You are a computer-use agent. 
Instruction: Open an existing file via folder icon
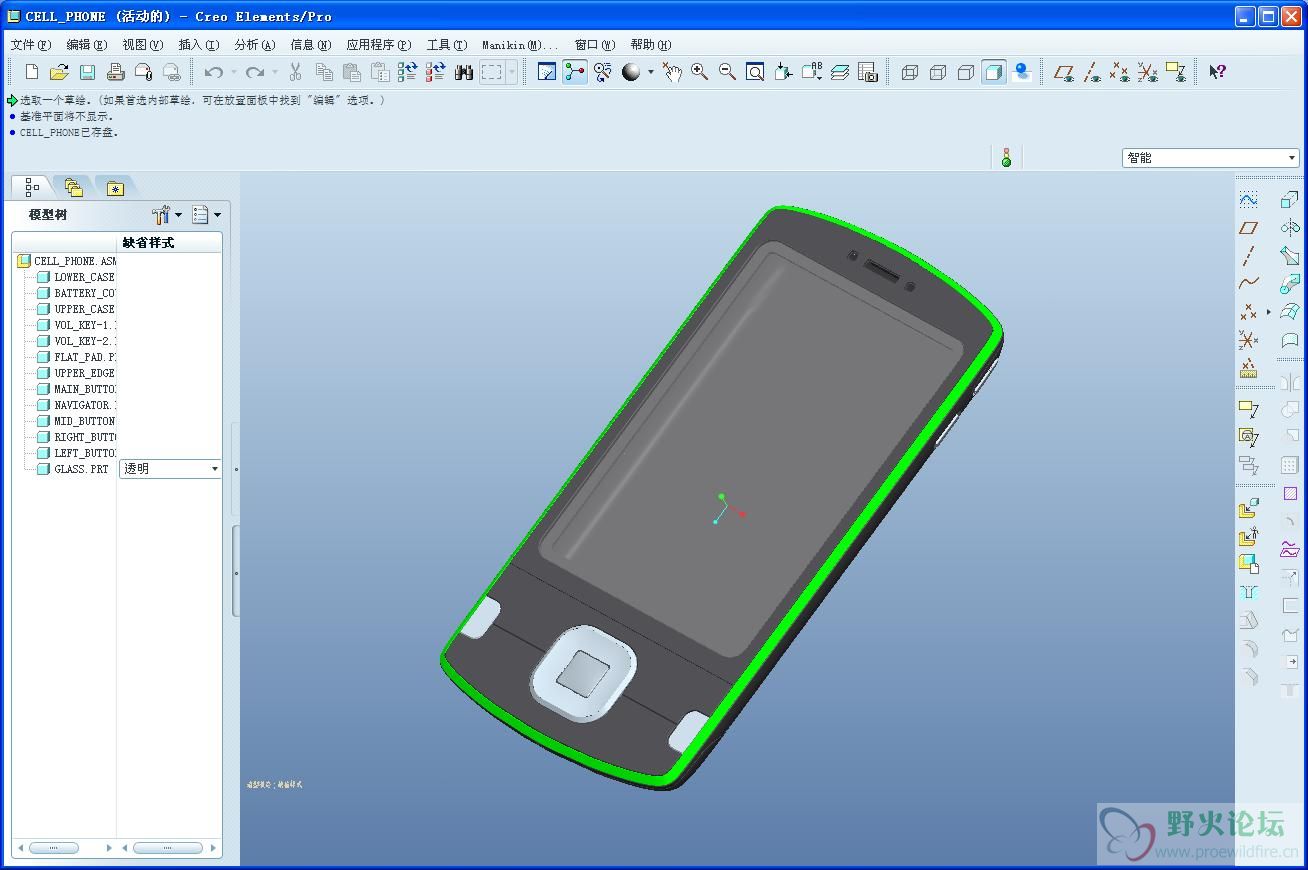(x=59, y=72)
